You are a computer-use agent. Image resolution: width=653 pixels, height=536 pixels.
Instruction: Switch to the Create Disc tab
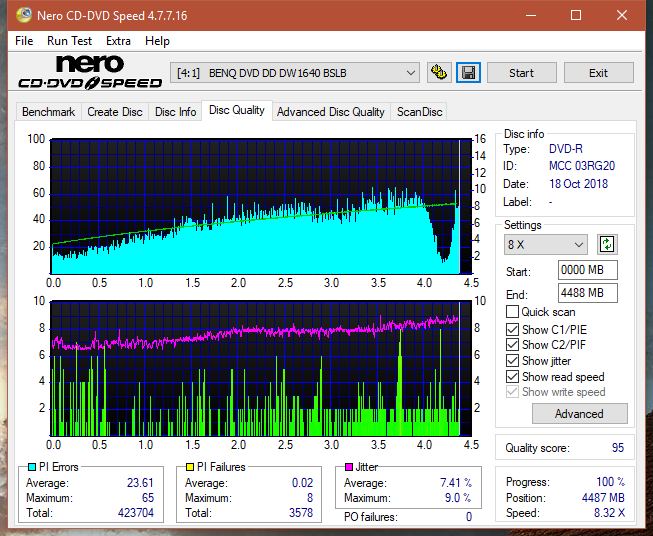tap(115, 112)
